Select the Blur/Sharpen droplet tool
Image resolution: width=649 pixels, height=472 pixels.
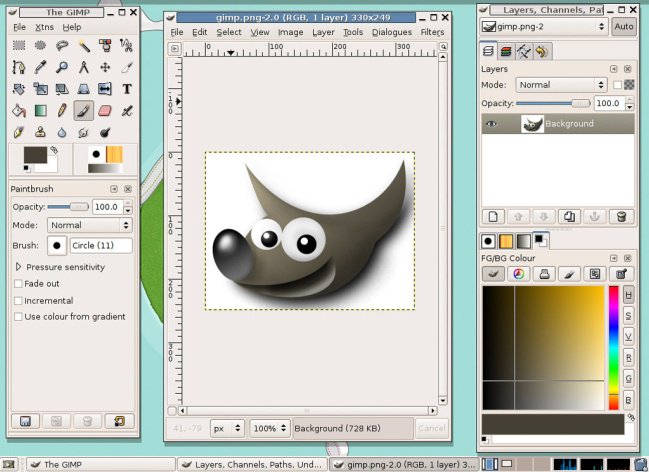point(62,132)
